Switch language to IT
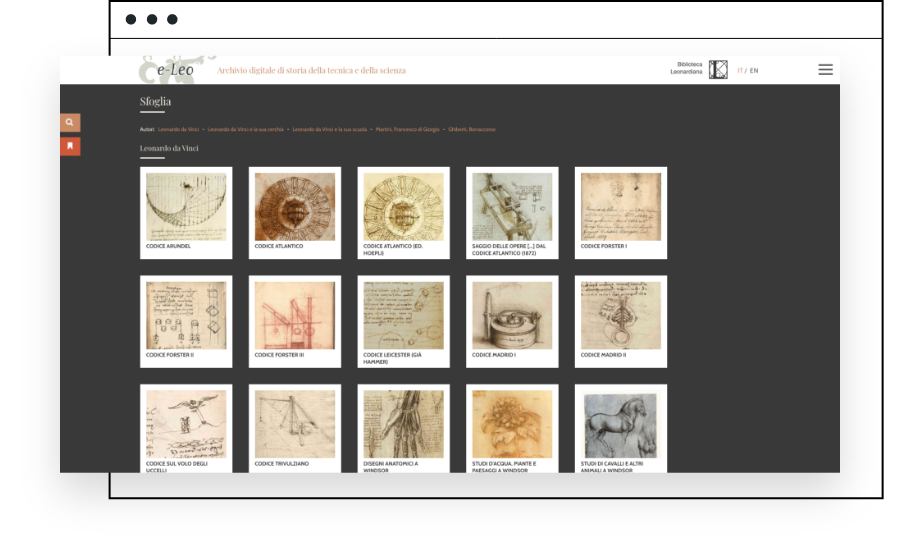 point(740,71)
